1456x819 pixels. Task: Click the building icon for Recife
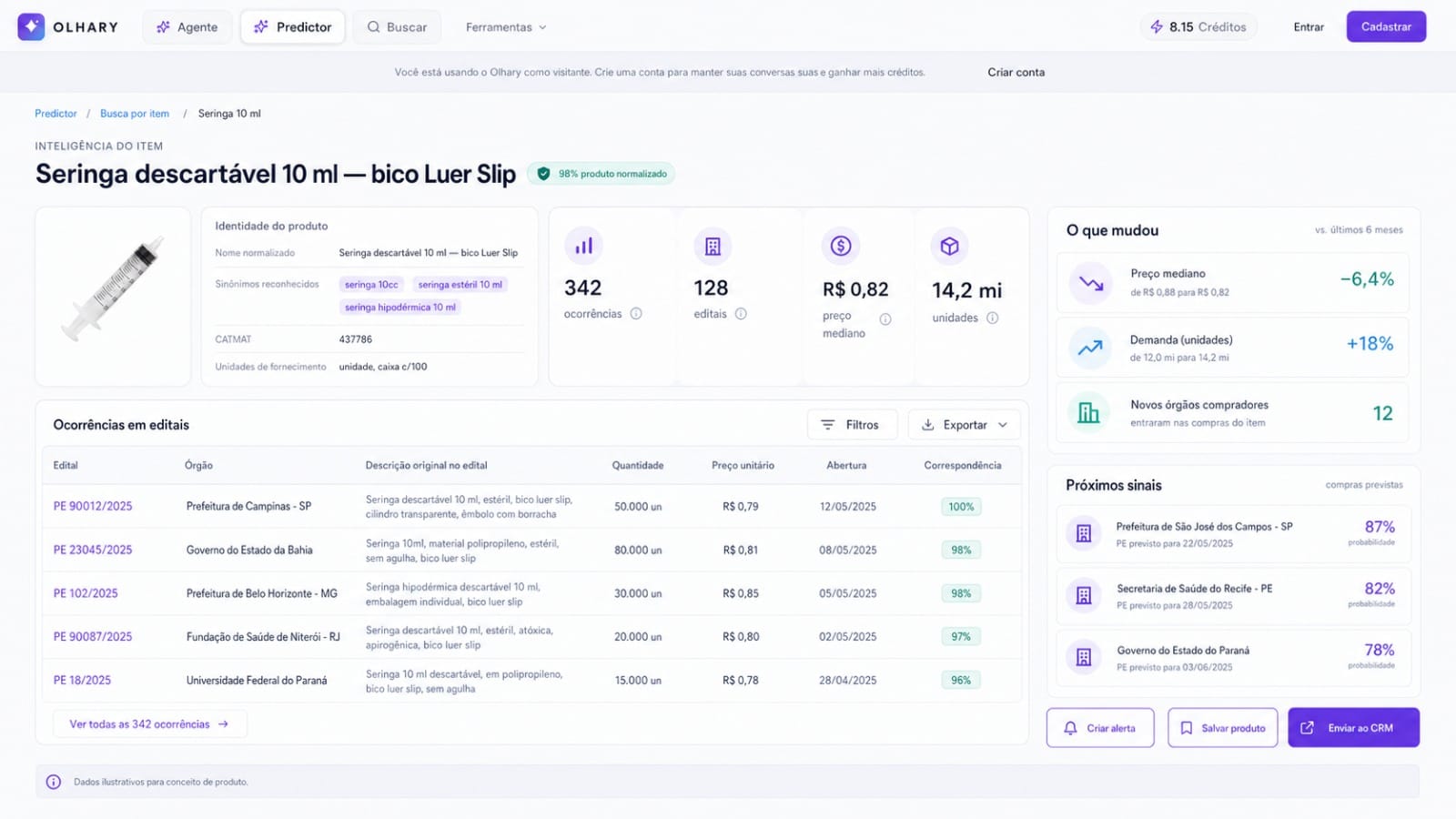click(1084, 596)
